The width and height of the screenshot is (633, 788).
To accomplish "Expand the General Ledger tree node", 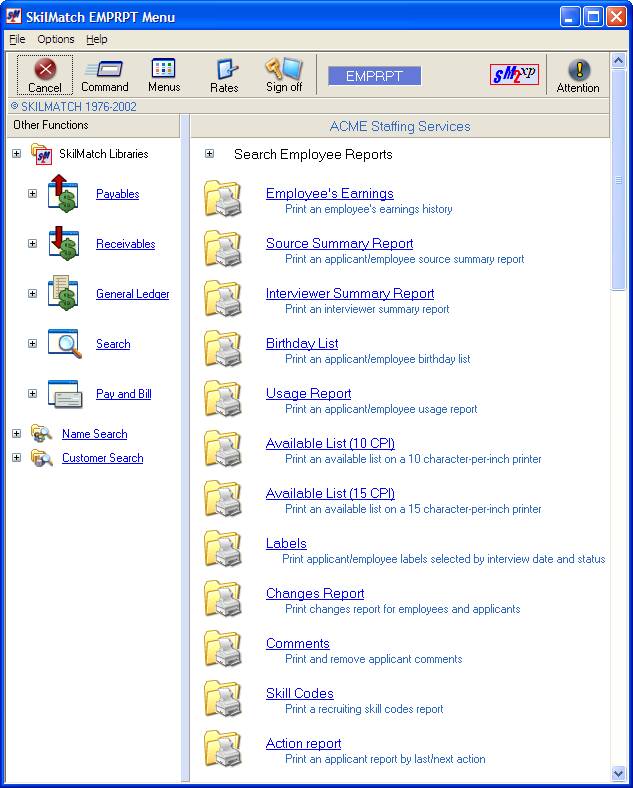I will coord(33,293).
